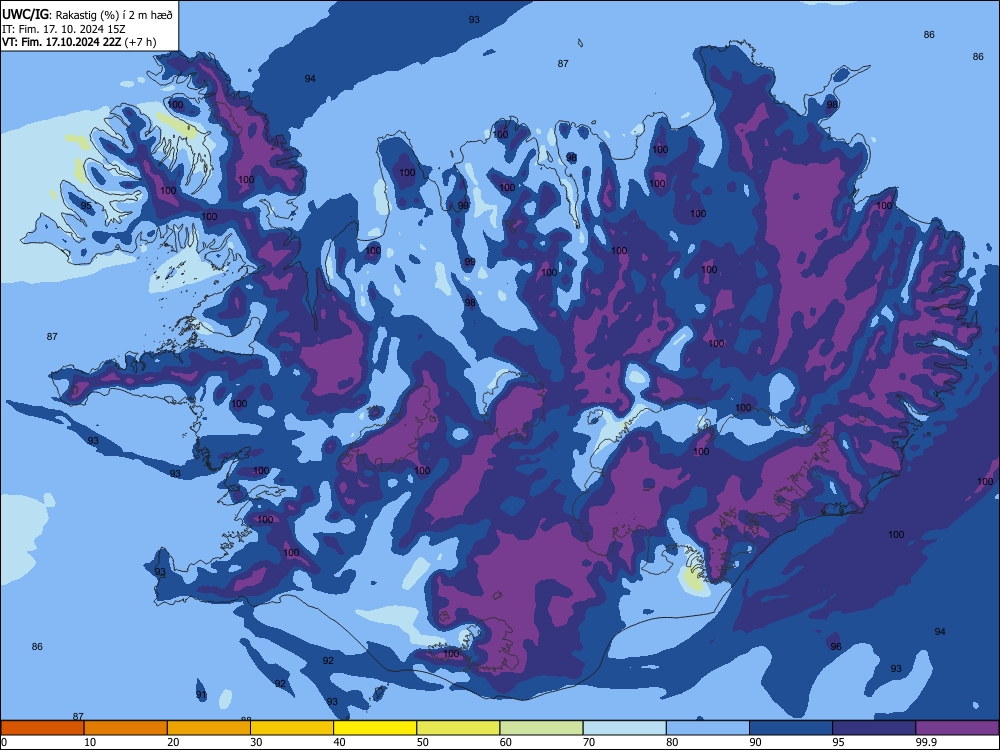Pick the pale yellow 50–60 legend swatch
The height and width of the screenshot is (750, 1000).
[x=459, y=728]
